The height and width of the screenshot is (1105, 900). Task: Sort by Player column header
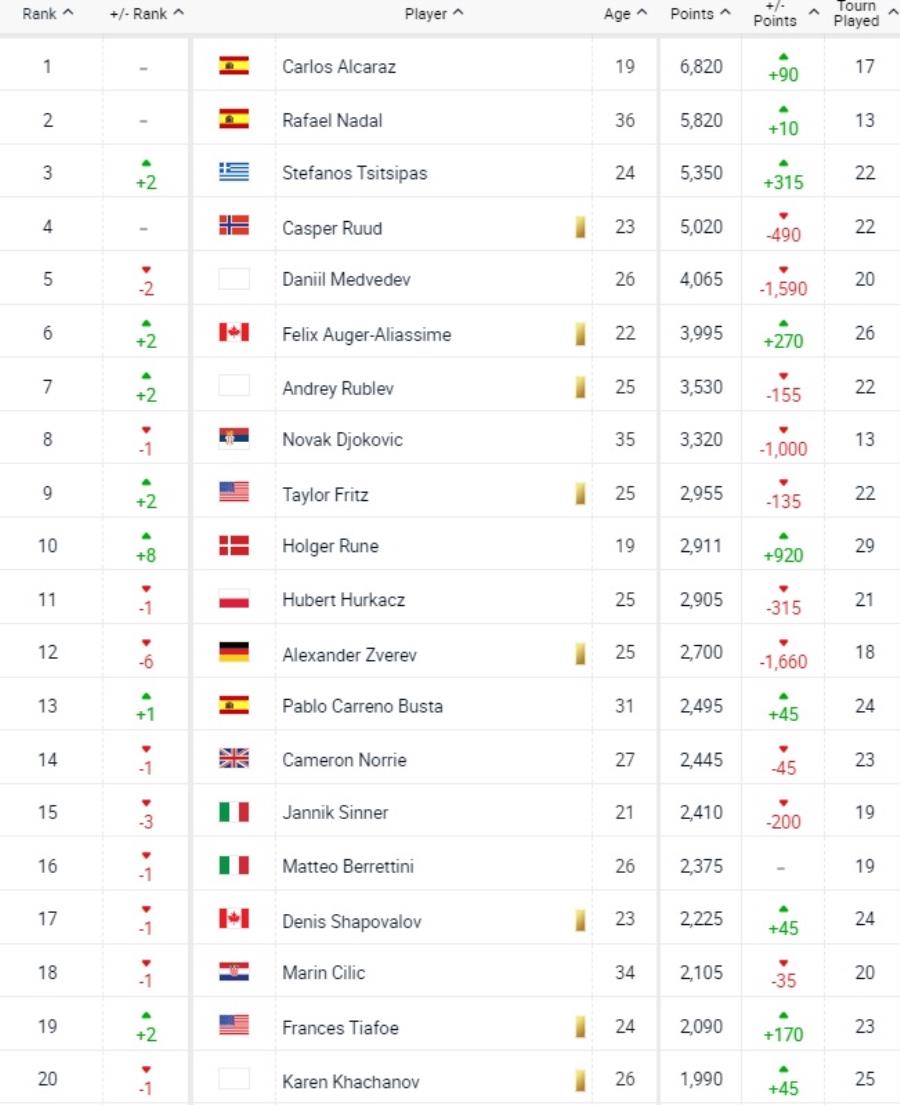433,13
